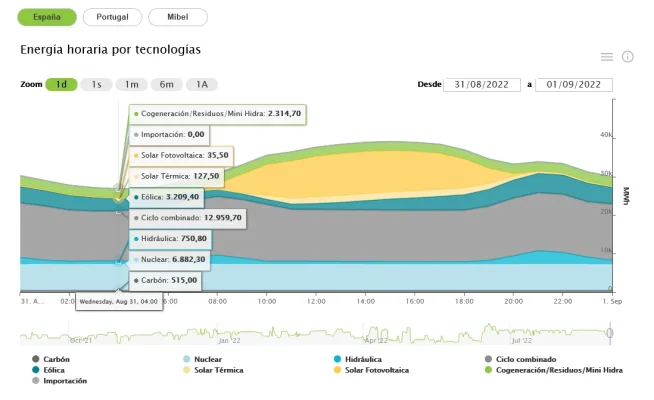Click the Cogeneración tooltip value 2.314,70
The height and width of the screenshot is (400, 654).
284,113
